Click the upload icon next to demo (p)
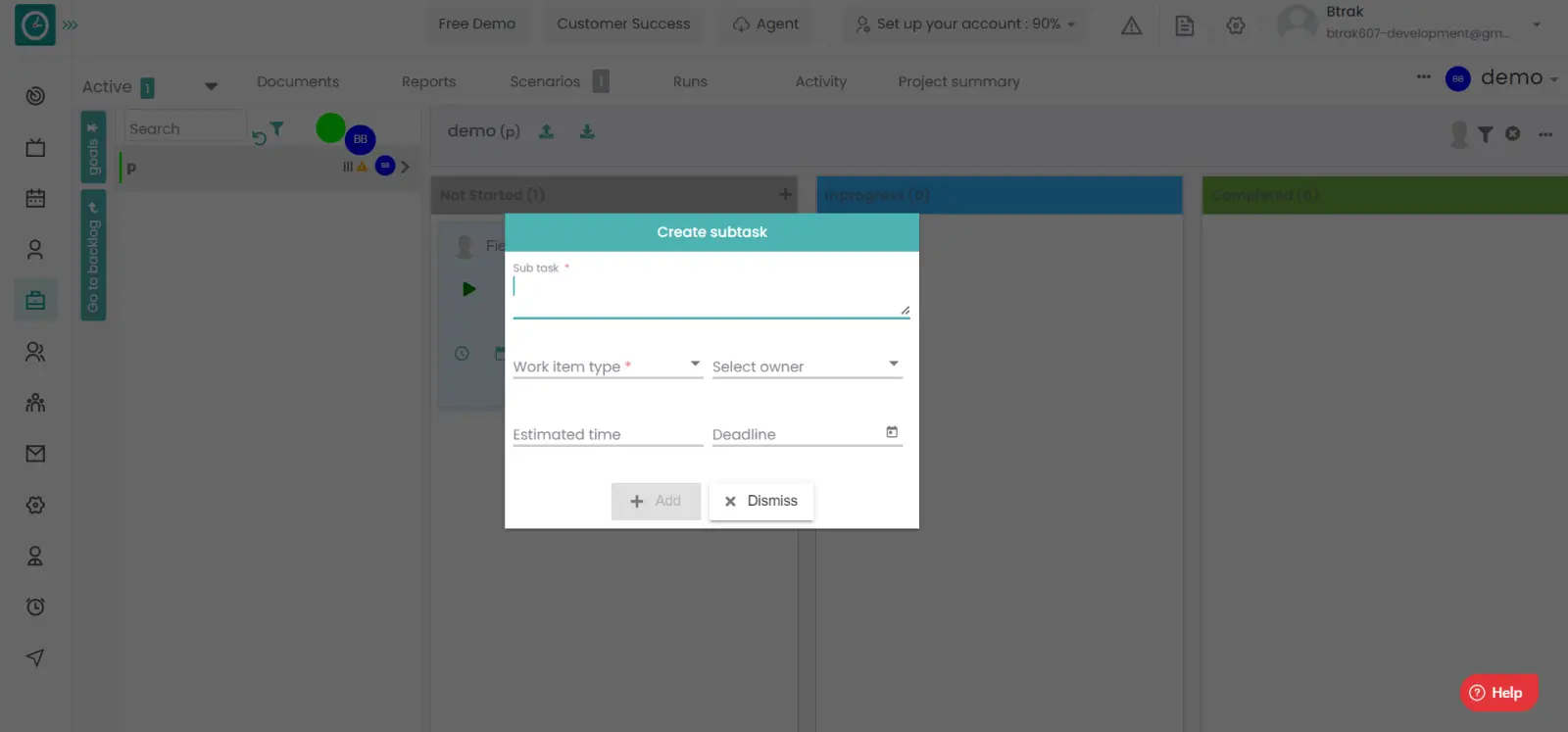The image size is (1568, 732). 547,131
